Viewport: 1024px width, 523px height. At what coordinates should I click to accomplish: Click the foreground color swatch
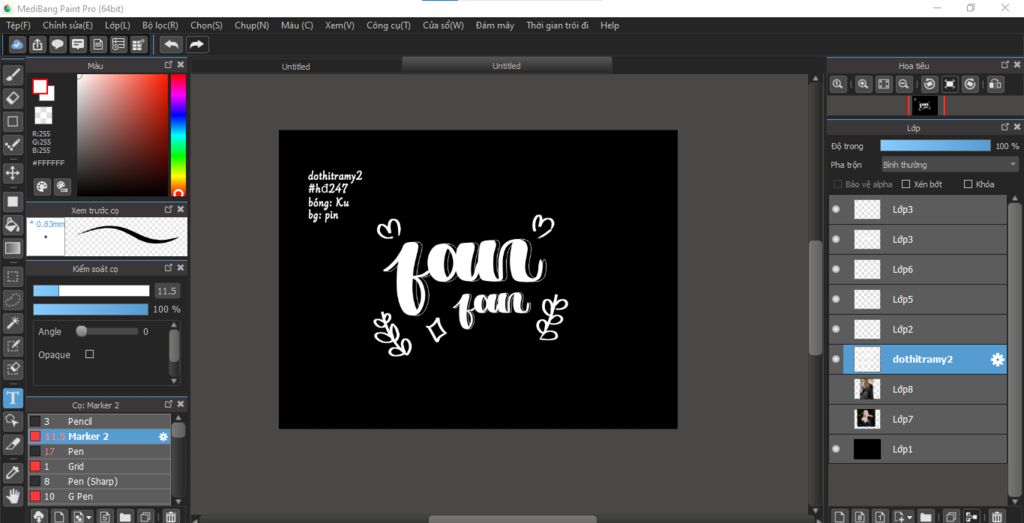tap(40, 86)
